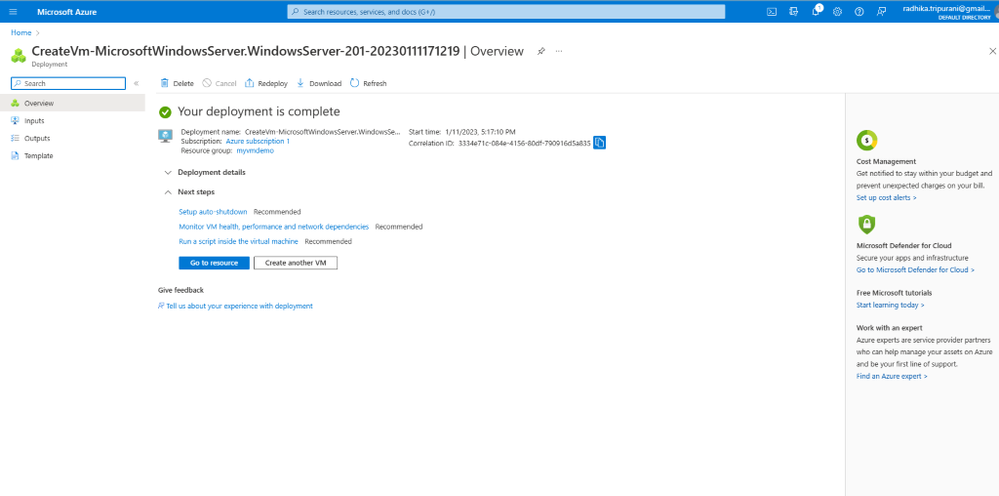The width and height of the screenshot is (999, 496).
Task: Click the Your deployment is complete heading
Action: pyautogui.click(x=259, y=112)
